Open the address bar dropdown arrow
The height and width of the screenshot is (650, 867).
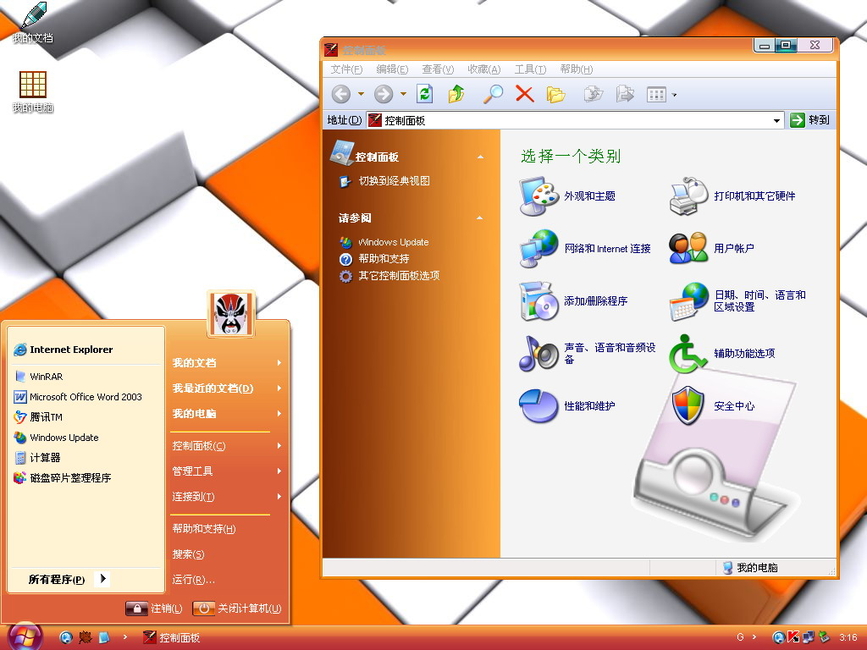(x=776, y=120)
